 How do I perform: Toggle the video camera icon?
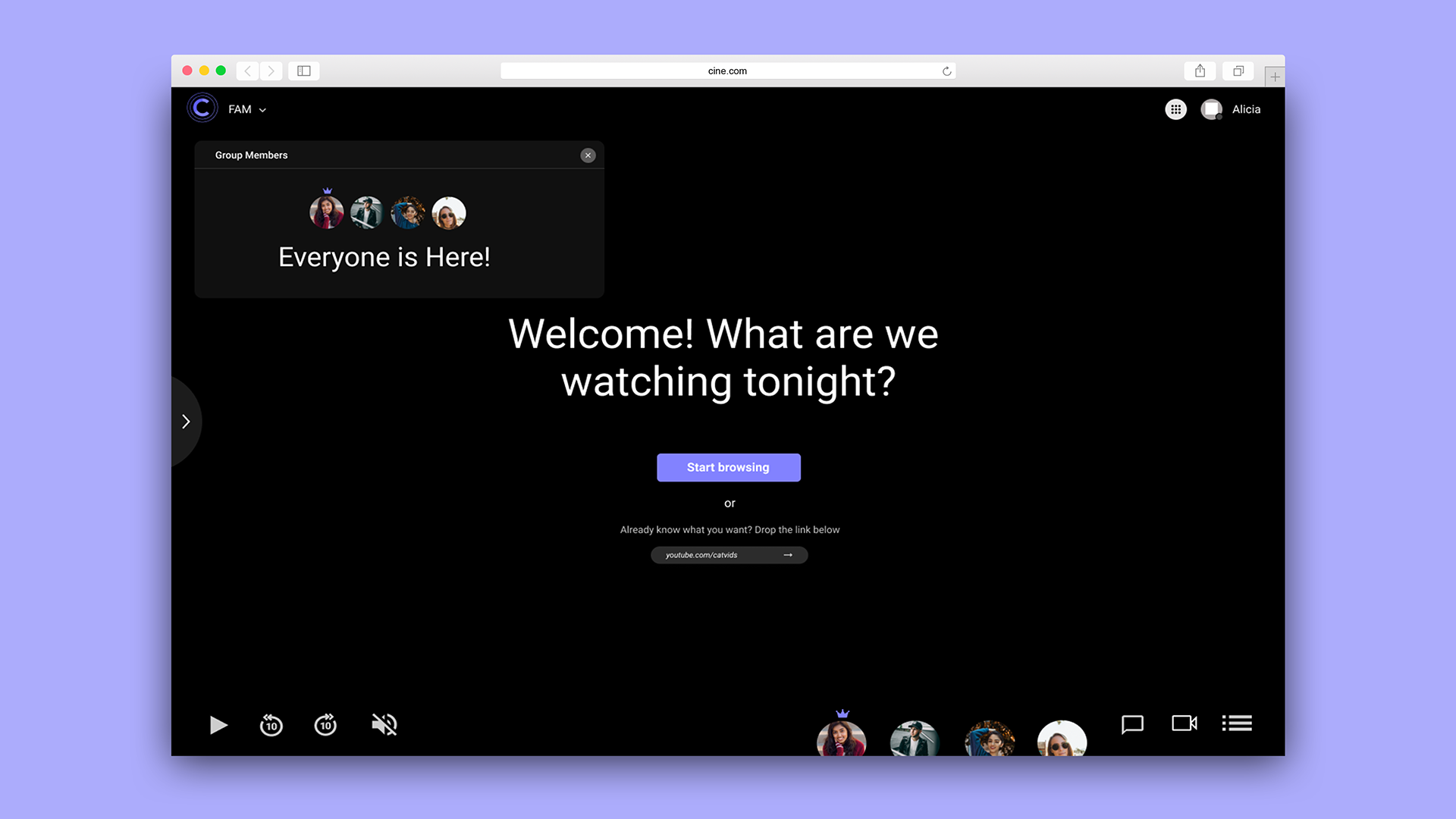[1185, 723]
